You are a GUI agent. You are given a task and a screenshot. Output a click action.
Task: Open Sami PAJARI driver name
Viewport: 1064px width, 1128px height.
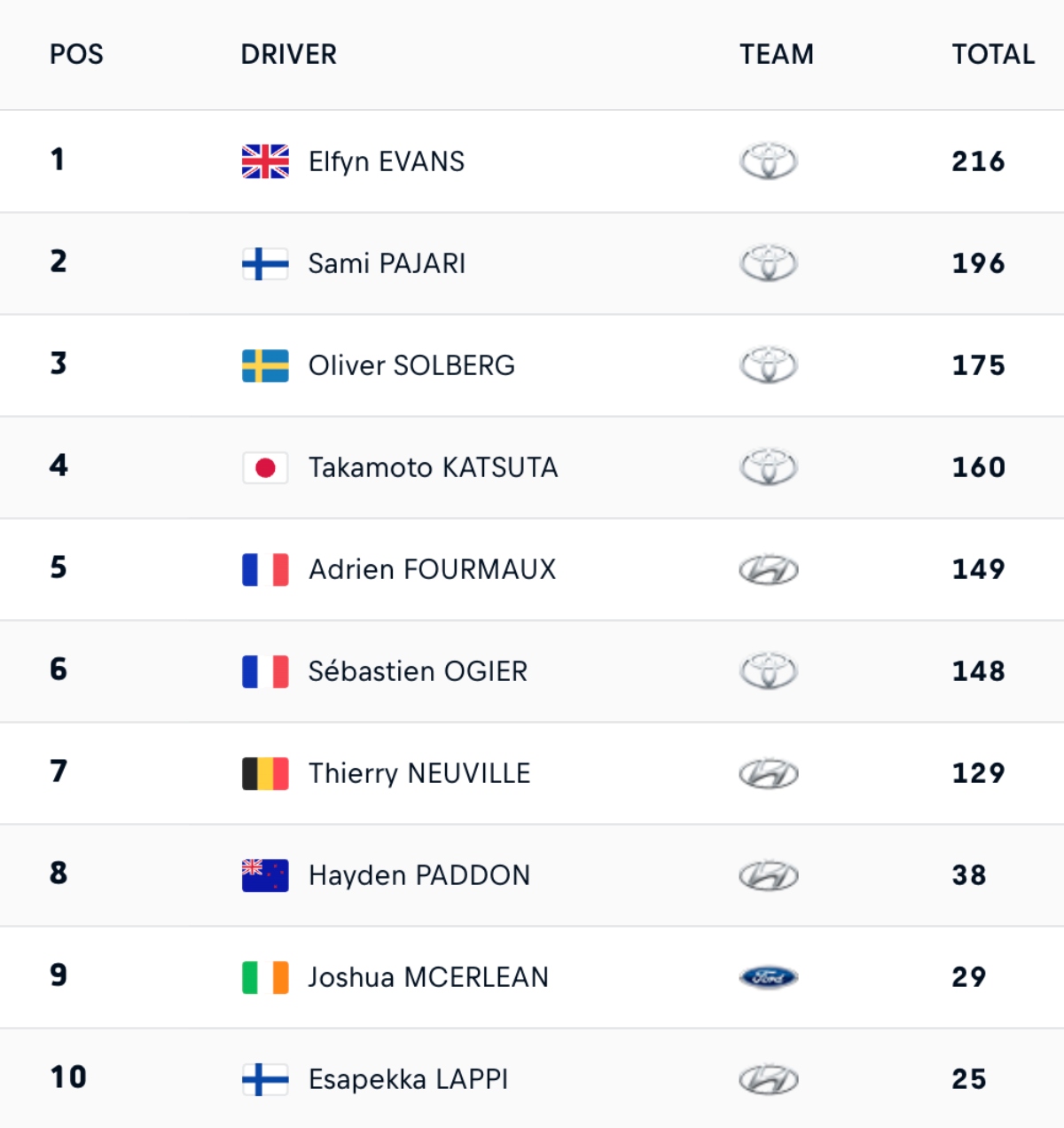click(387, 263)
